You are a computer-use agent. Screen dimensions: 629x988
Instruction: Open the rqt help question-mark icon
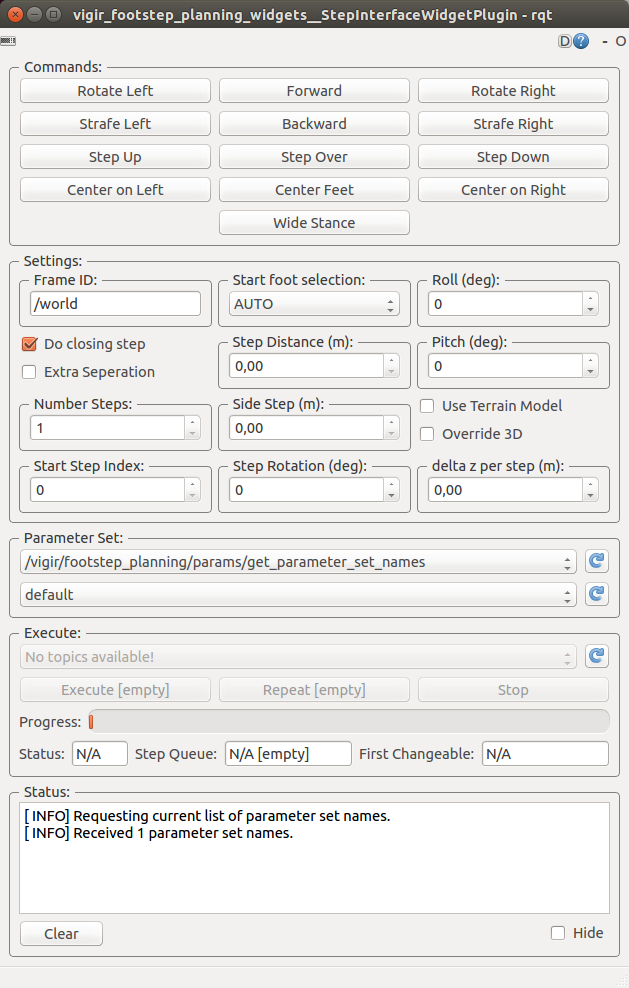coord(581,42)
